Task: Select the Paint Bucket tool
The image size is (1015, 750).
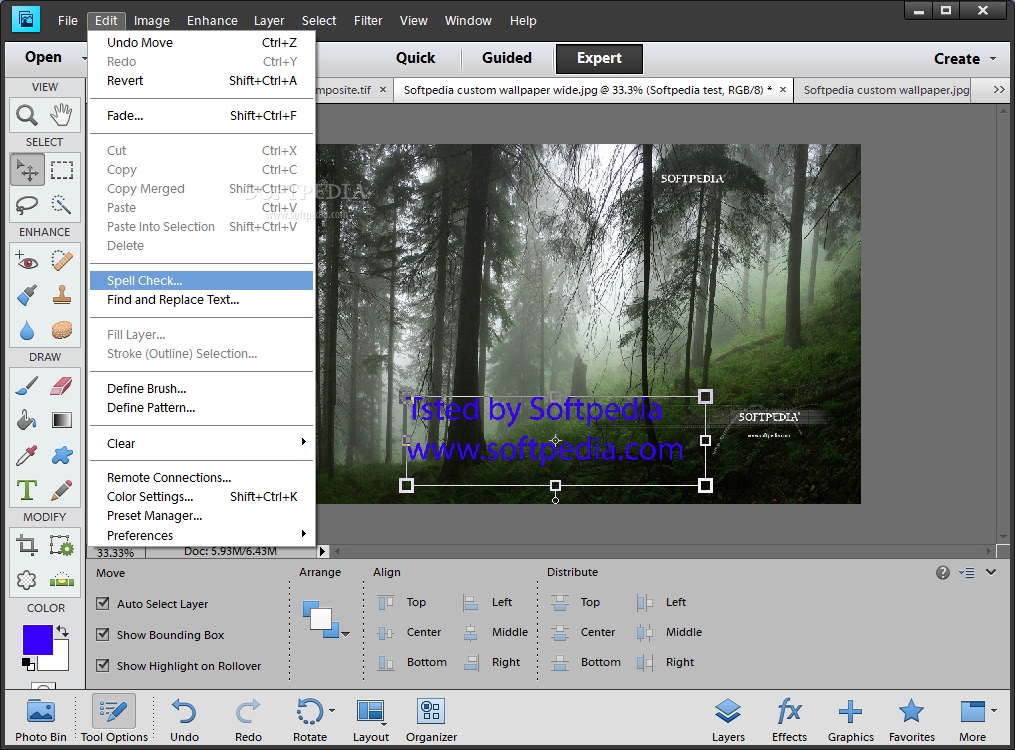Action: point(27,421)
